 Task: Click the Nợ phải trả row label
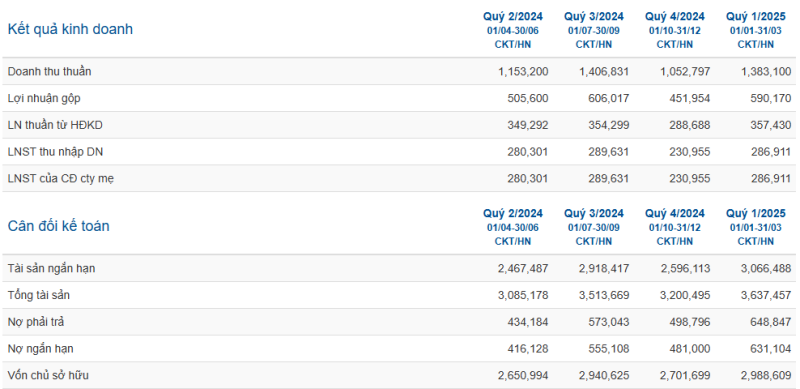(x=36, y=322)
